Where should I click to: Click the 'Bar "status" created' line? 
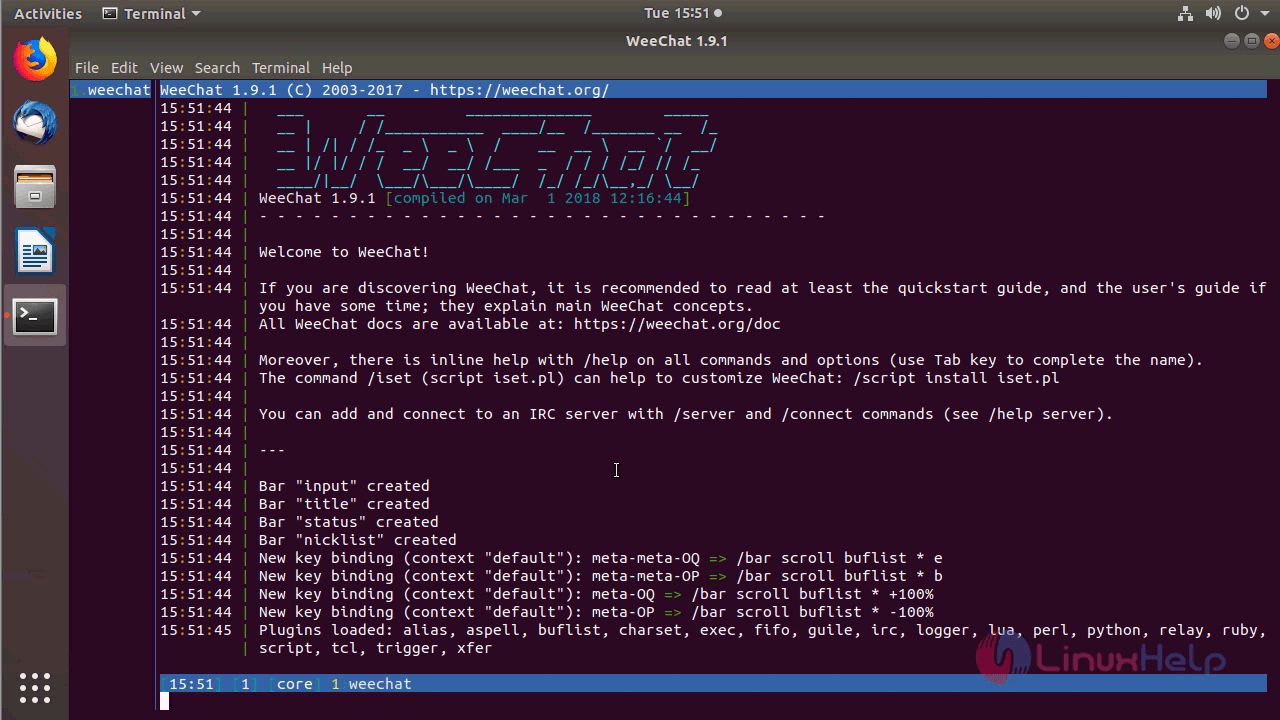pos(348,522)
